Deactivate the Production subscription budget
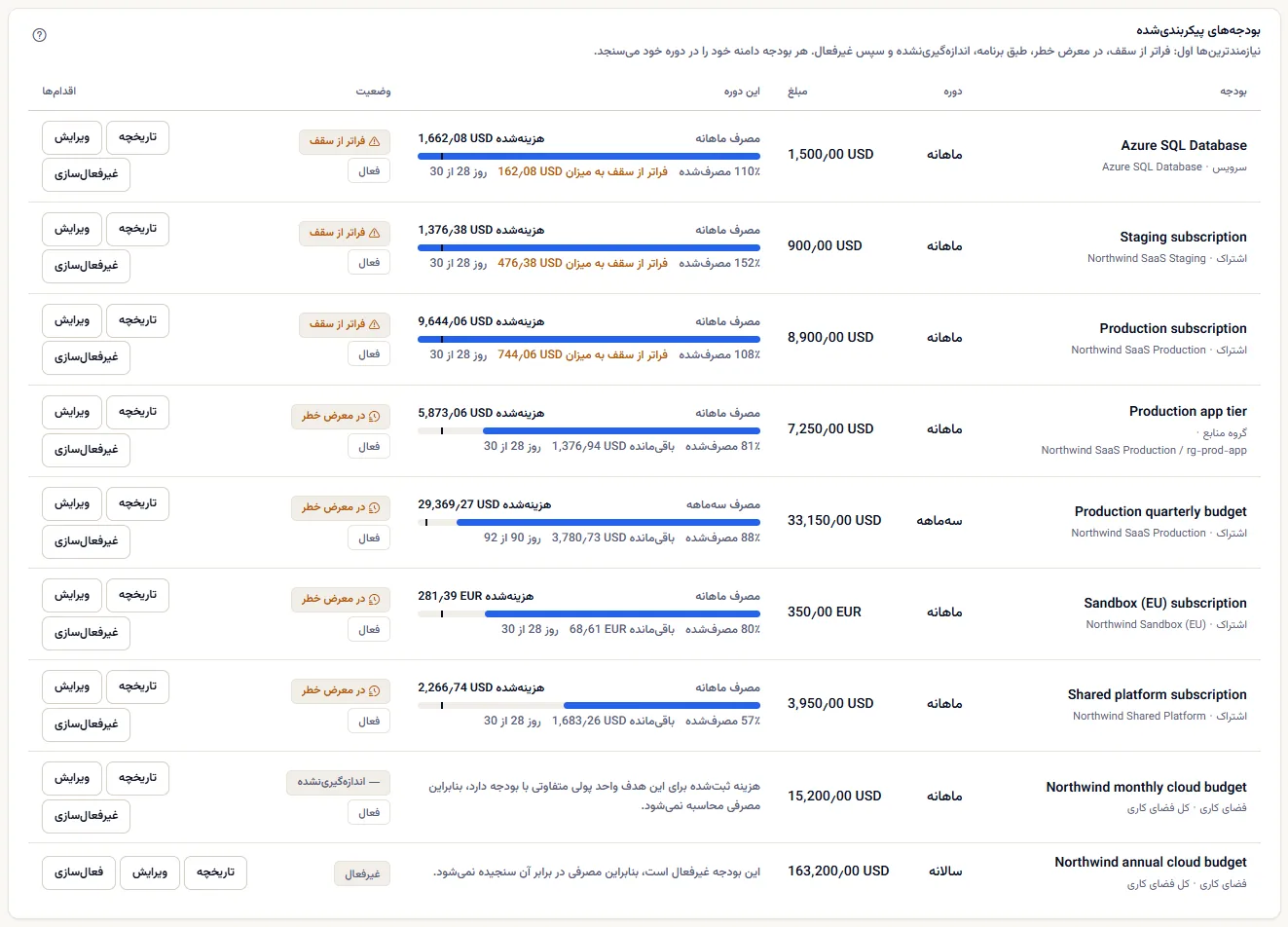Viewport: 1288px width, 927px height. (x=87, y=357)
